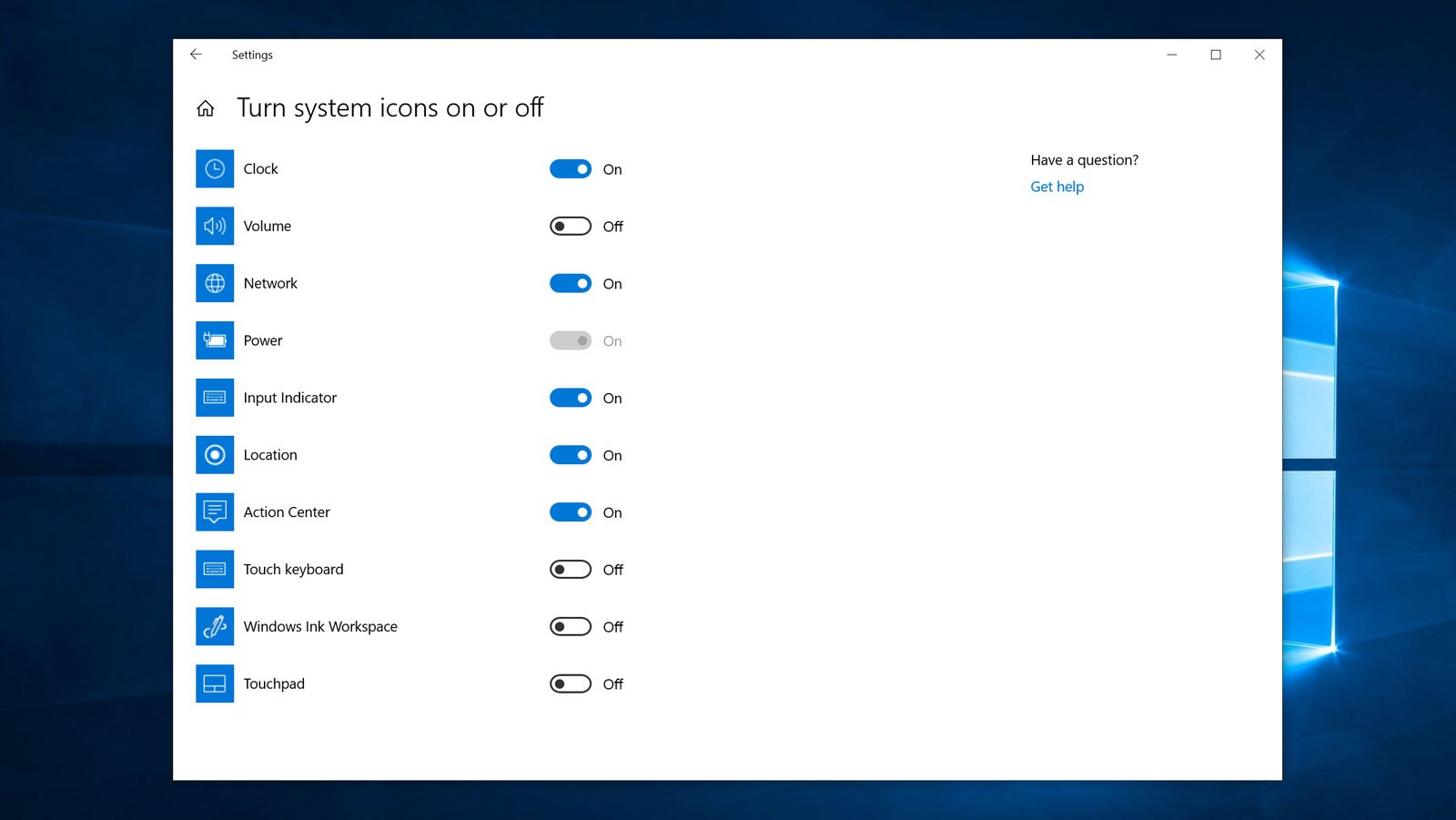This screenshot has width=1456, height=820.
Task: Click the Location icon
Action: click(214, 454)
